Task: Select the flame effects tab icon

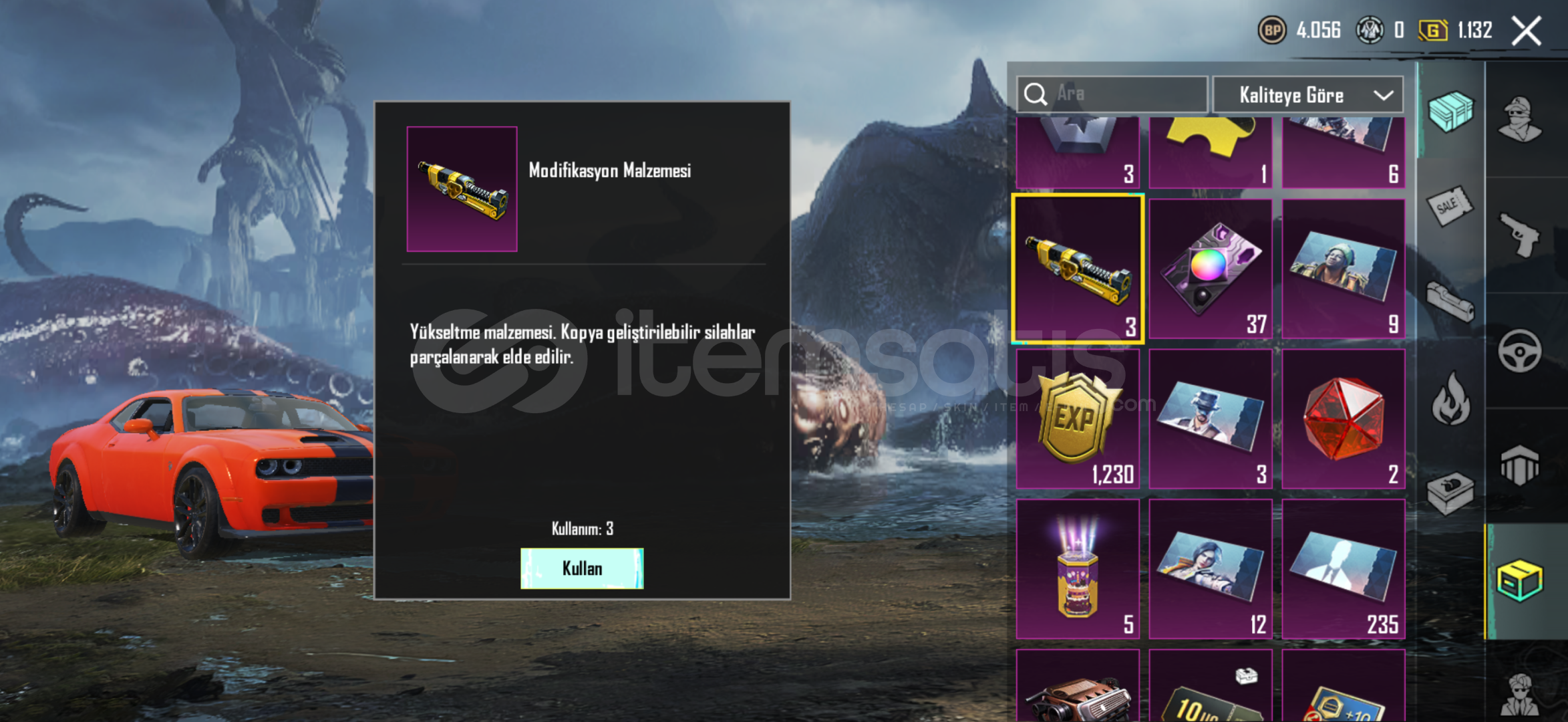Action: click(x=1450, y=398)
